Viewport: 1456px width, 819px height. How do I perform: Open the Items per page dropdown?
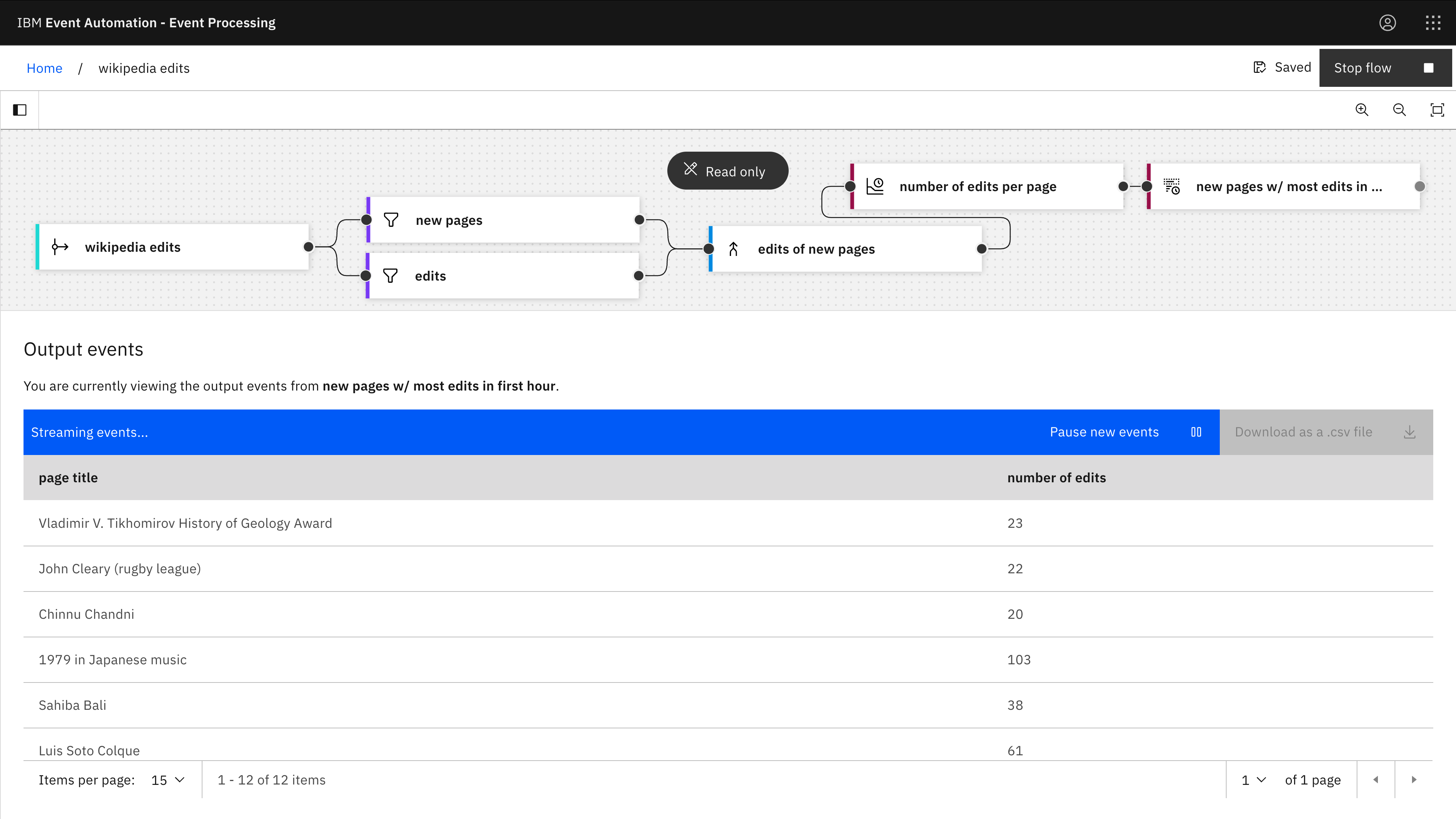[x=168, y=780]
